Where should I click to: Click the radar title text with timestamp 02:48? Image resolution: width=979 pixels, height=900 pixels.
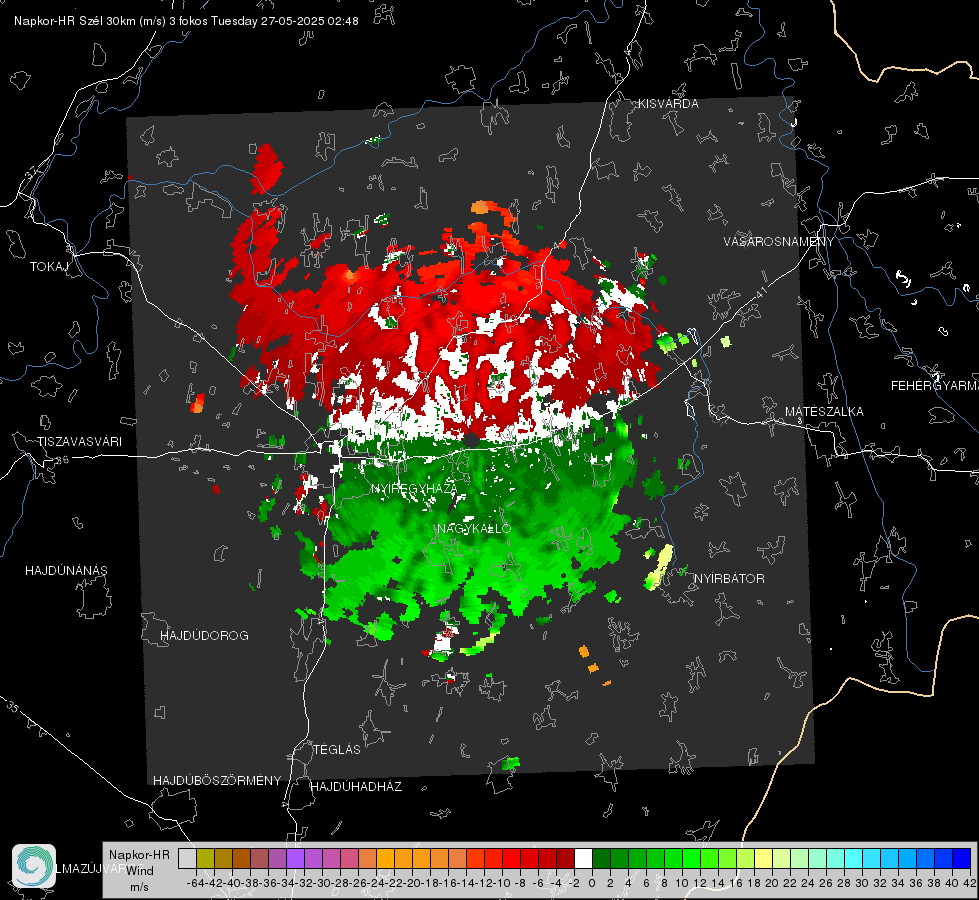[x=186, y=21]
